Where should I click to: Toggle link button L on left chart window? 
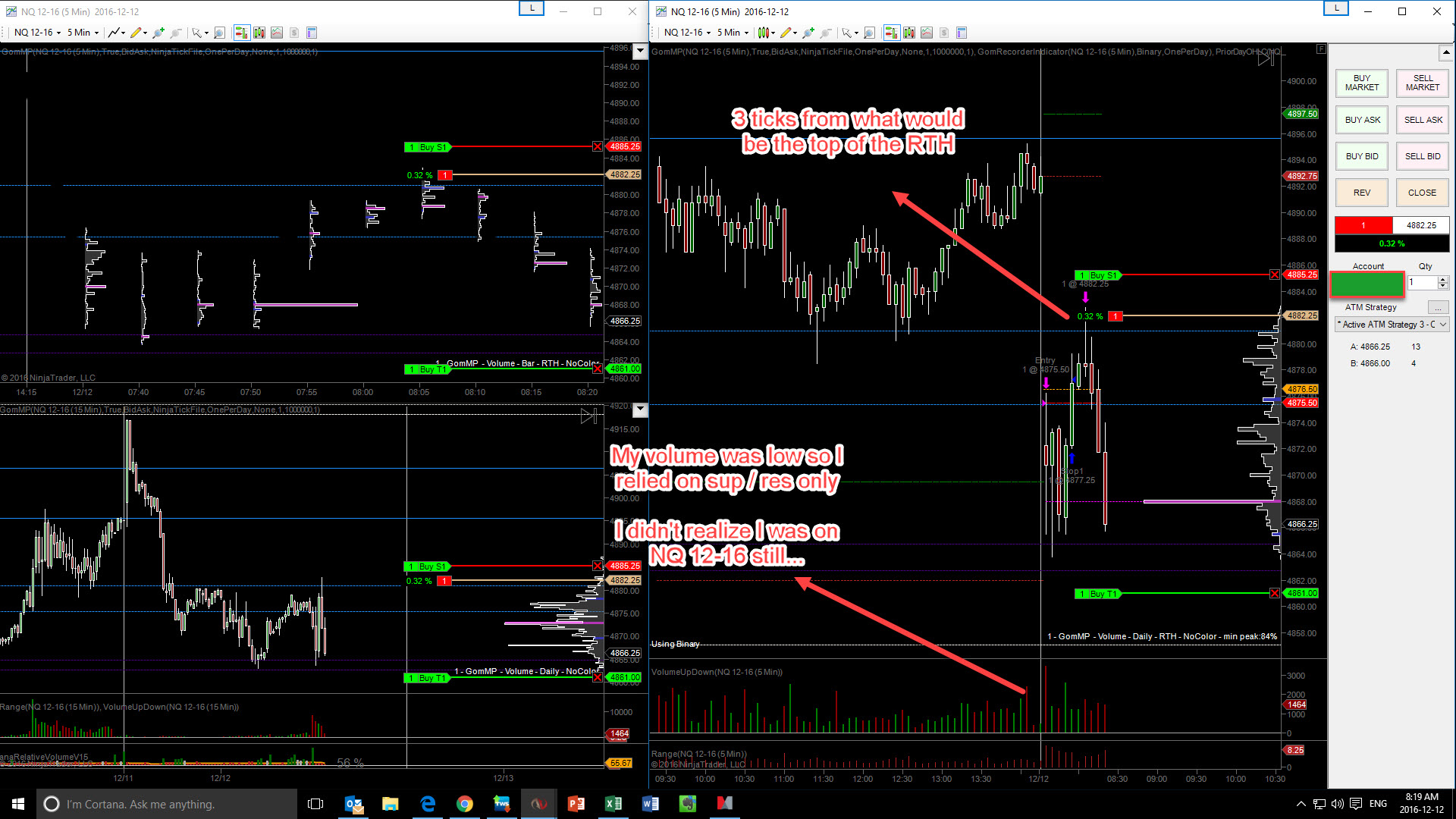[532, 8]
